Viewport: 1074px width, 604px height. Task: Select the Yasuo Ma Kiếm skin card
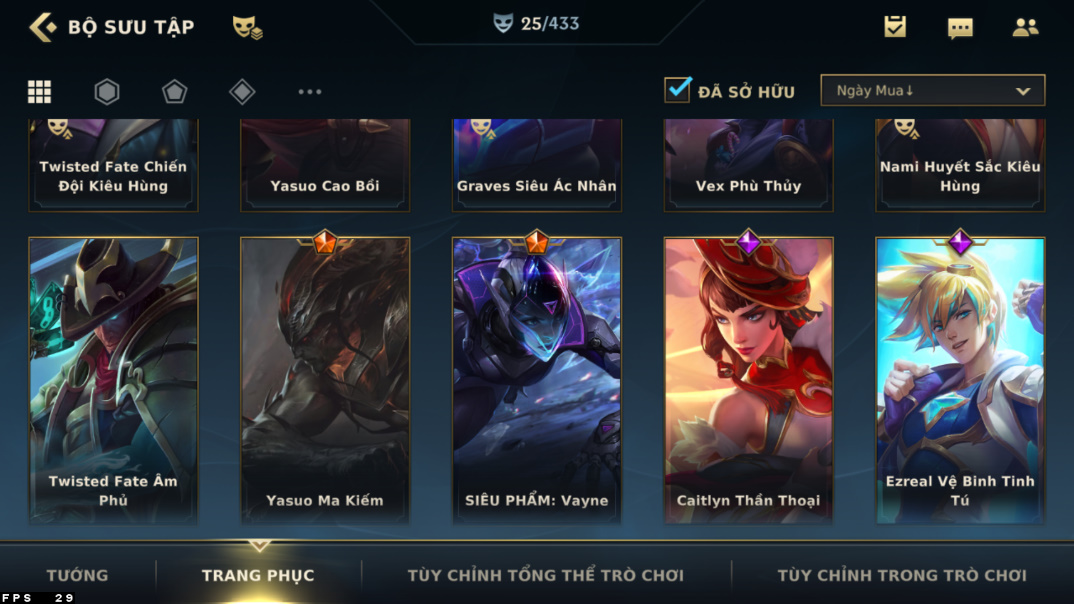(325, 380)
